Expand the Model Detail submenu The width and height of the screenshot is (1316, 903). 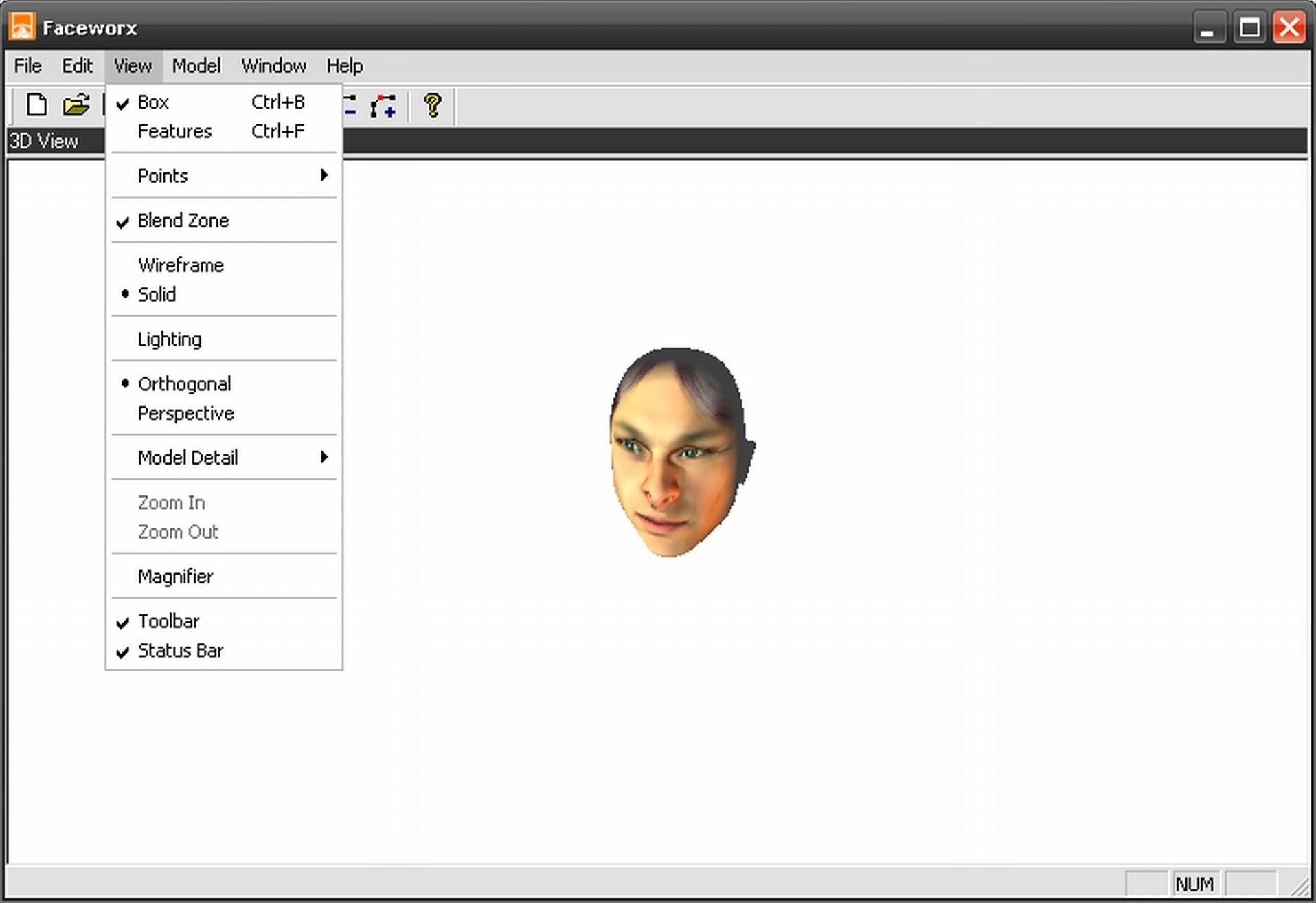coord(188,457)
